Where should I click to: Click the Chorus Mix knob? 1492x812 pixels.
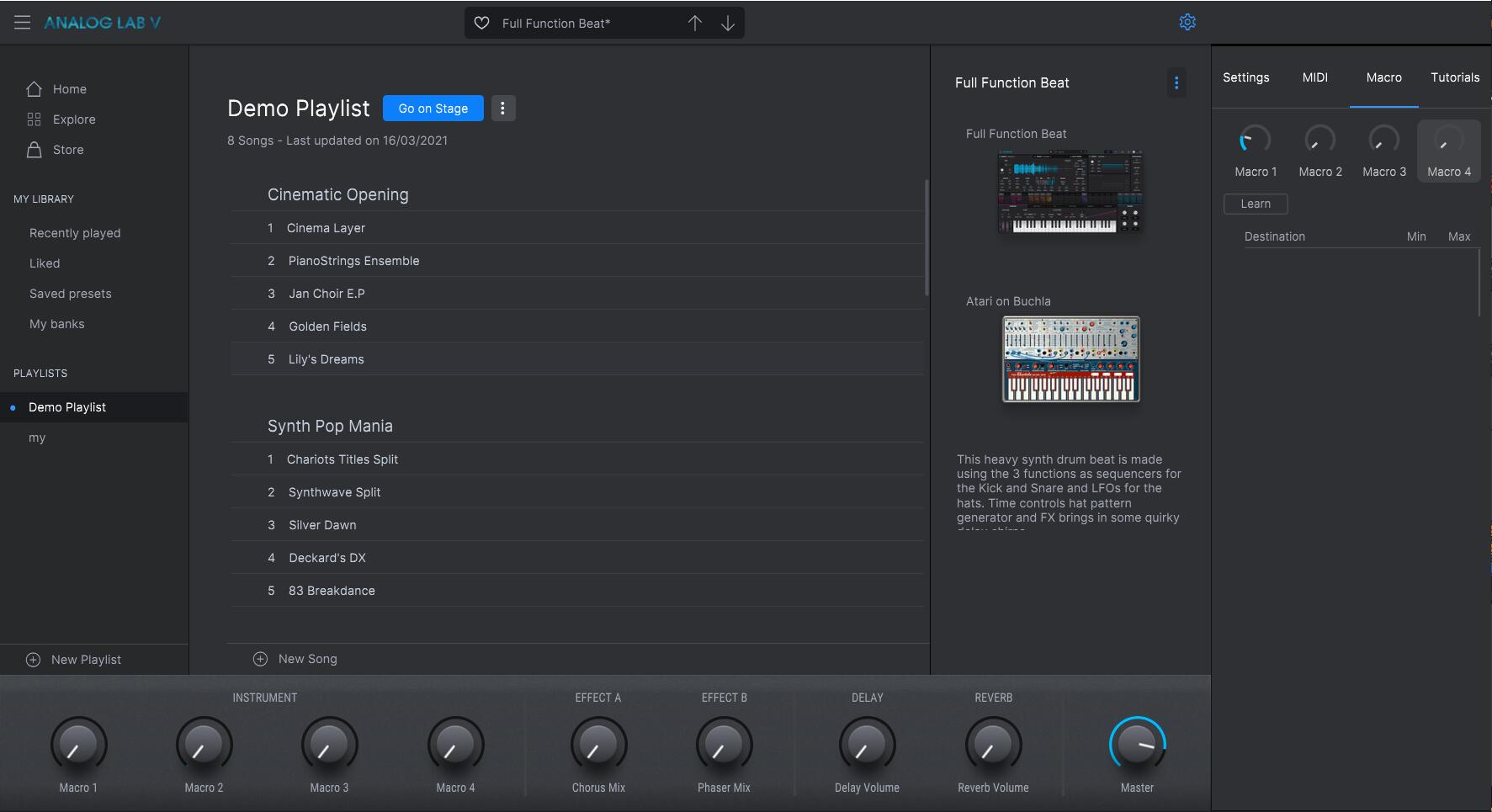coord(598,745)
